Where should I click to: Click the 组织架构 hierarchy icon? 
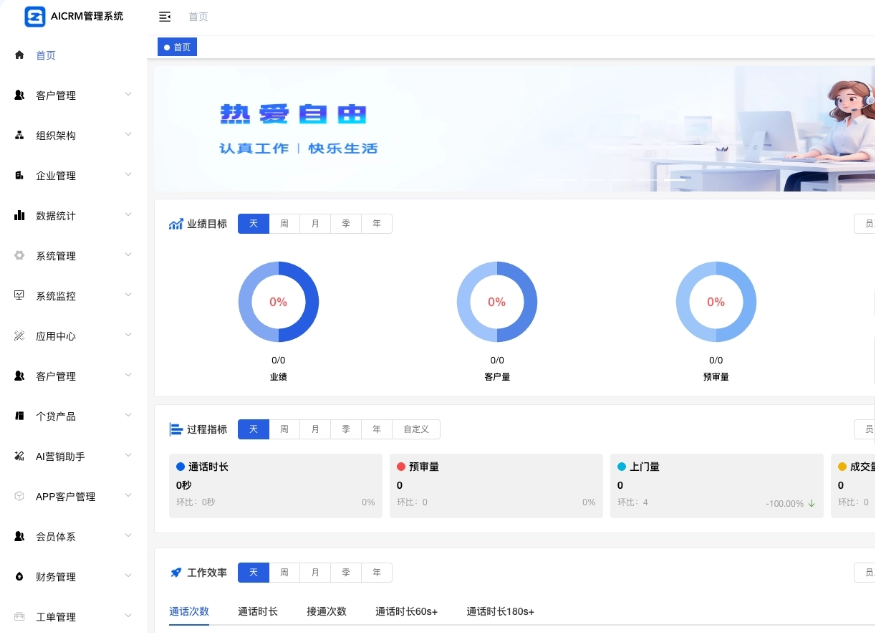tap(19, 135)
